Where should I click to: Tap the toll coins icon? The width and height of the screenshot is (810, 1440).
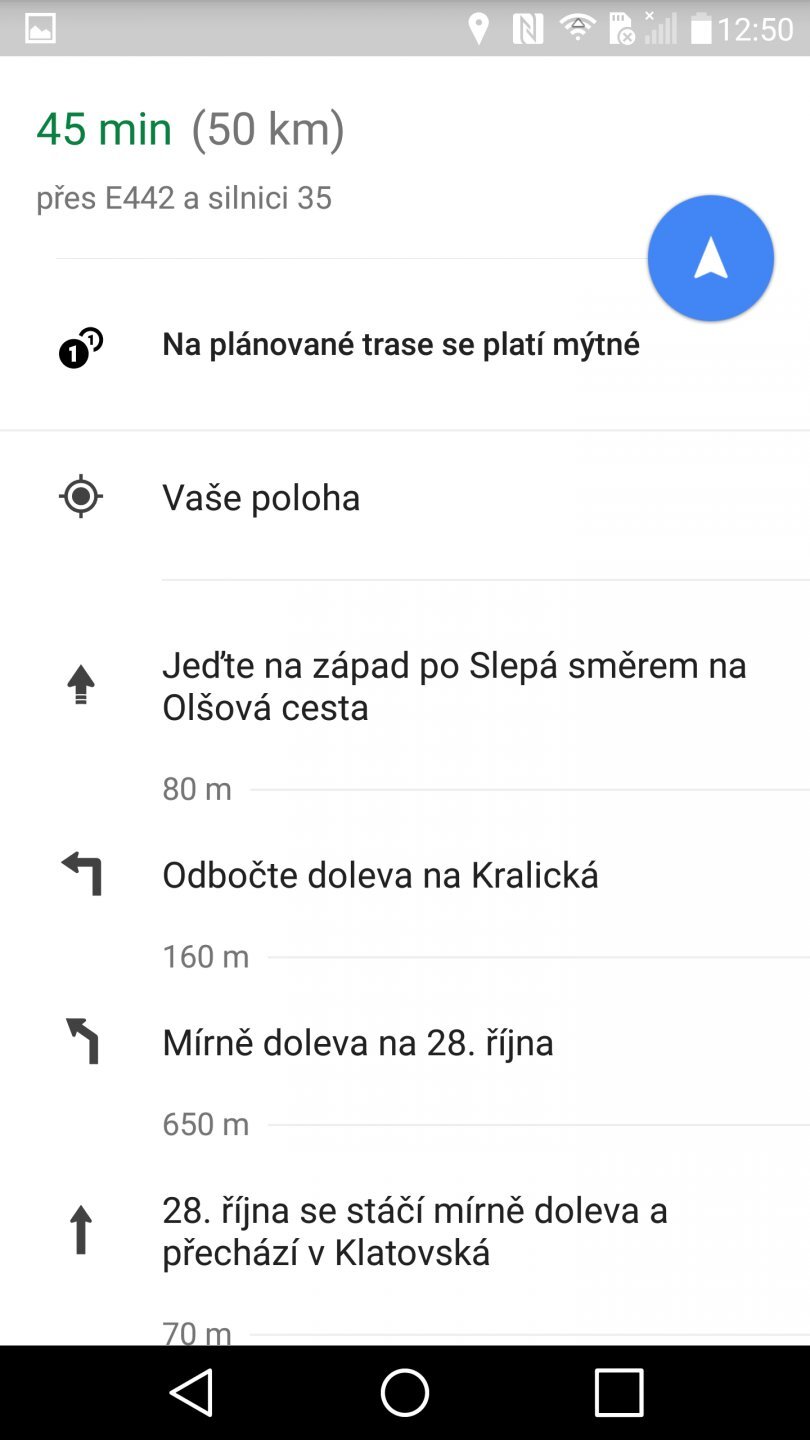[x=81, y=348]
